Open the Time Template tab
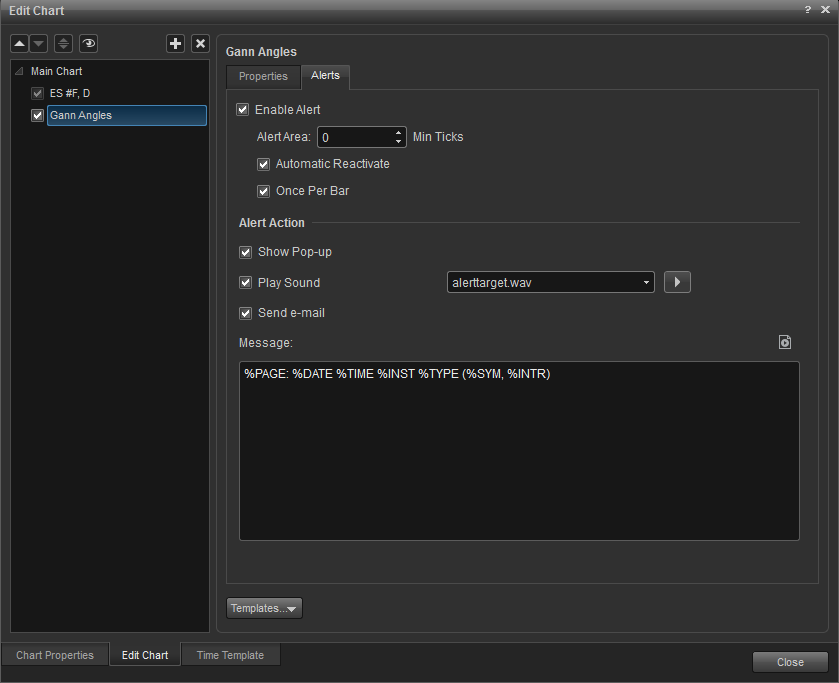Viewport: 839px width, 683px height. tap(230, 655)
